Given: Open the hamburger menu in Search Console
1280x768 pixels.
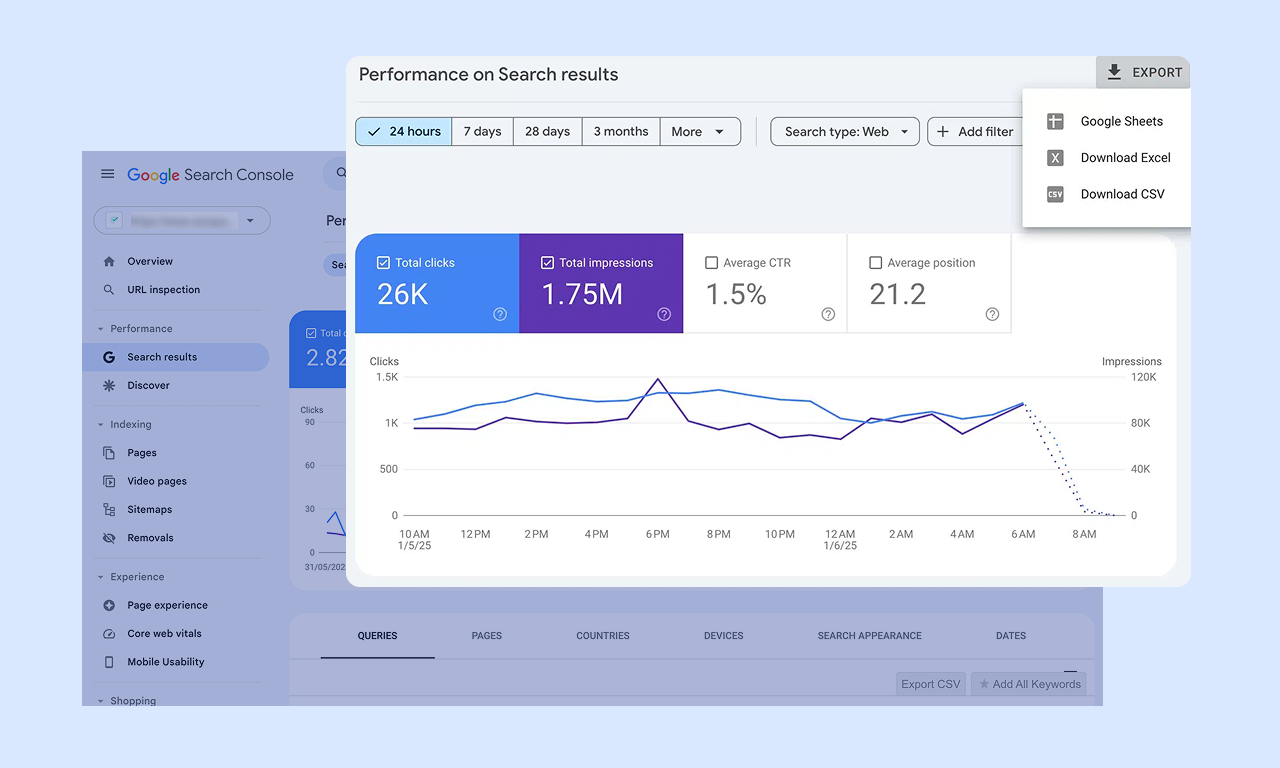Looking at the screenshot, I should (x=107, y=174).
